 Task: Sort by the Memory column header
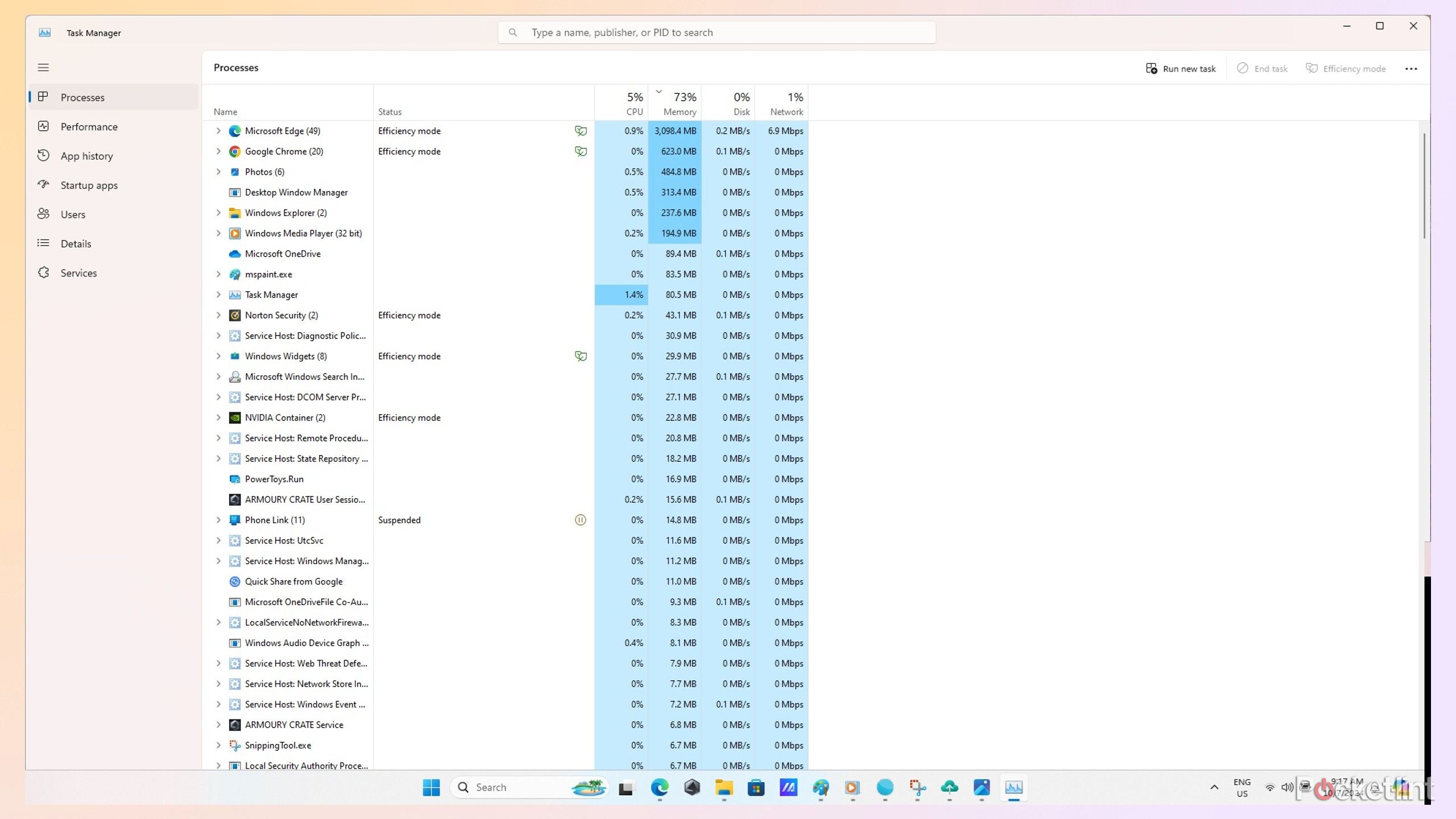(x=680, y=104)
